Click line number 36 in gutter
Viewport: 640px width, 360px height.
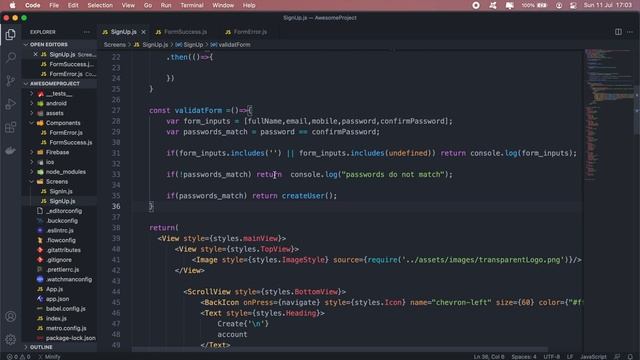[x=116, y=206]
